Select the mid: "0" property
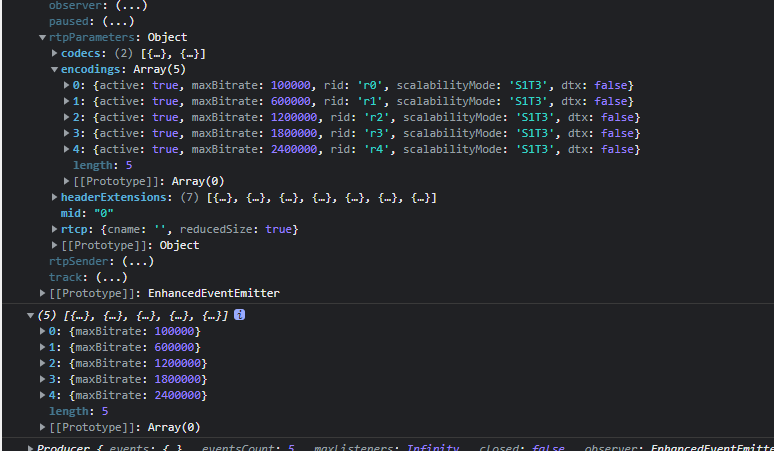The height and width of the screenshot is (451, 774). [x=87, y=213]
